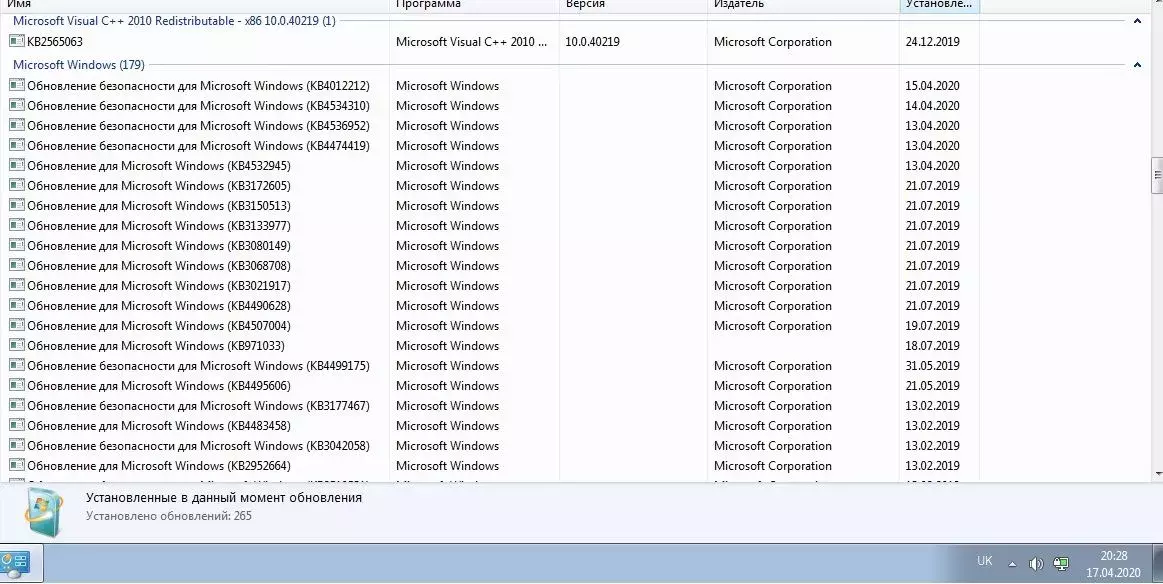Click the Издатель column header
The height and width of the screenshot is (584, 1163).
[x=803, y=4]
